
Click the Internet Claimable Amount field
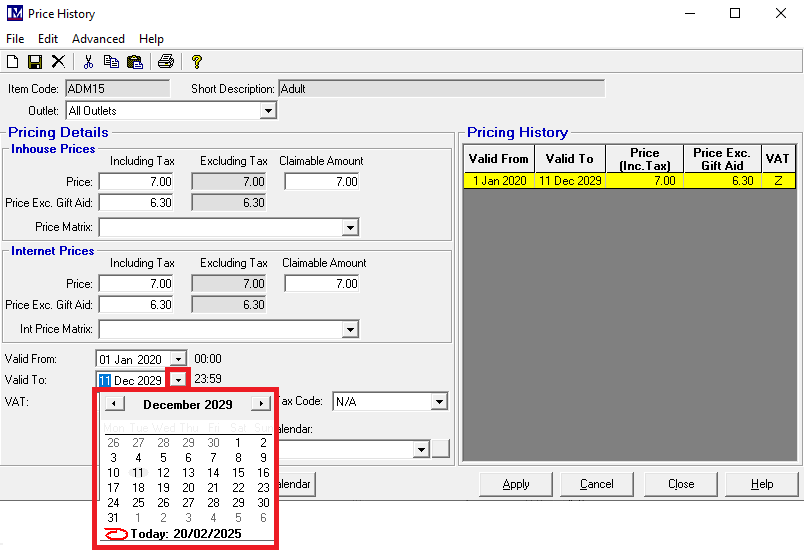322,284
